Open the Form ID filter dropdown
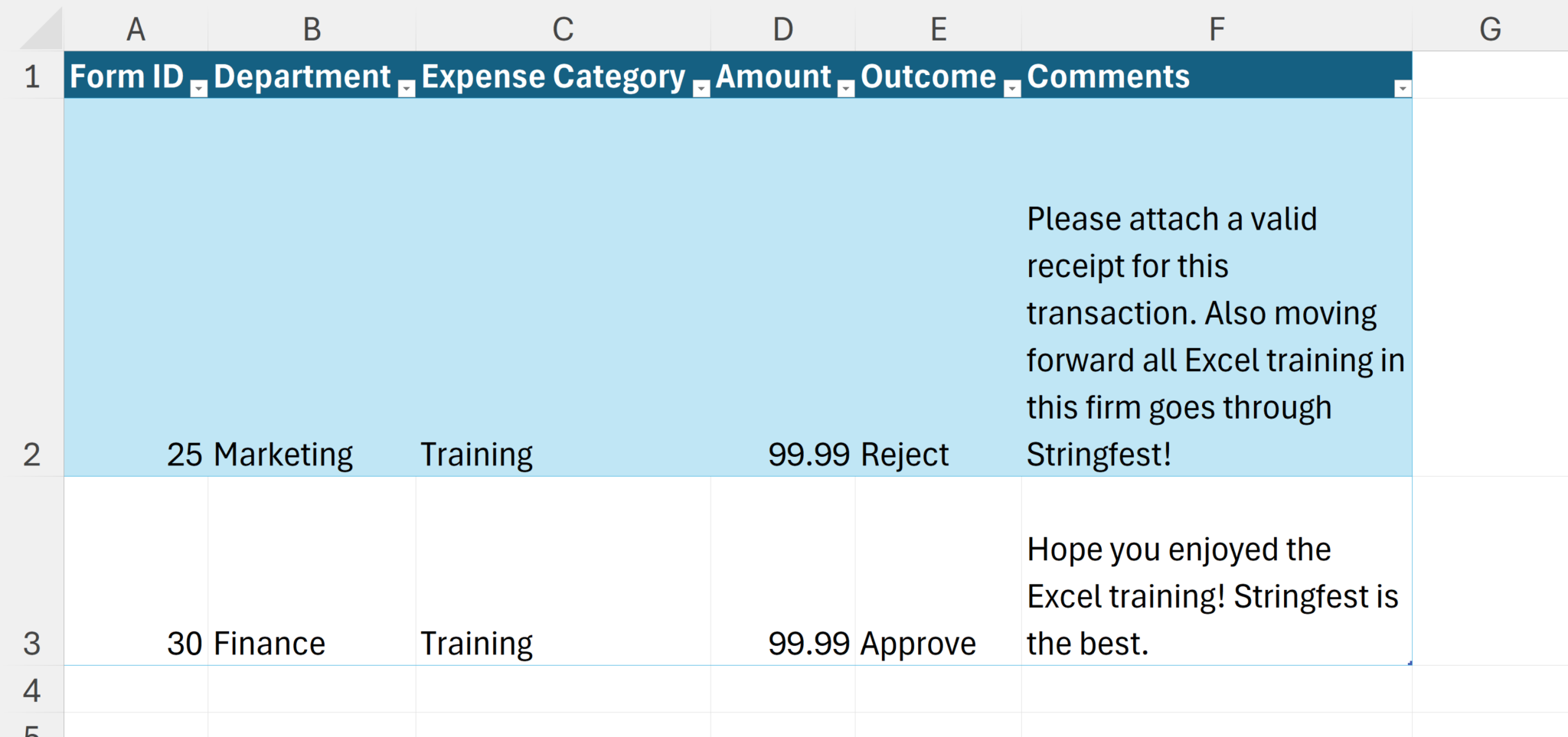This screenshot has width=1568, height=737. coord(198,89)
